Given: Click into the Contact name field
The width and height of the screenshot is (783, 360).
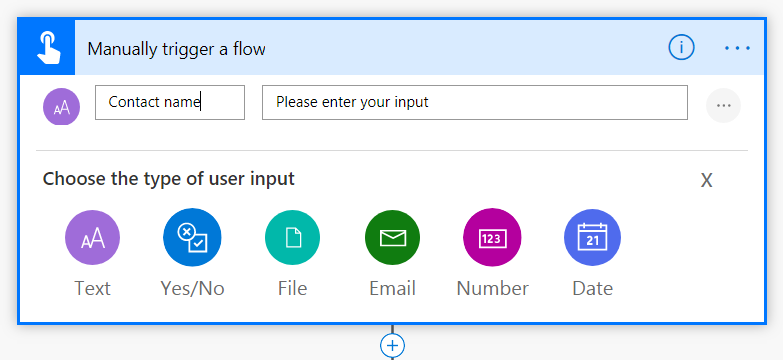Looking at the screenshot, I should tap(170, 102).
